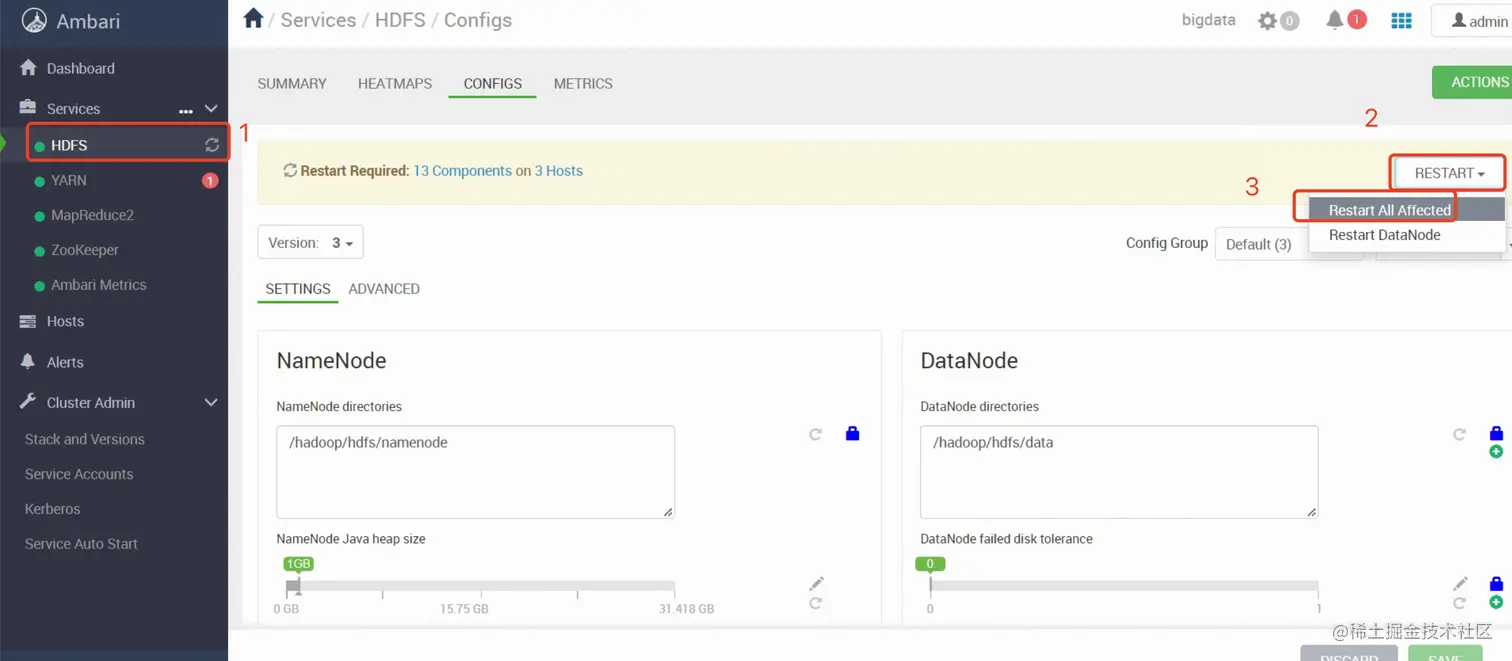1512x661 pixels.
Task: Click failed disk tolerance green plus icon
Action: 1496,602
